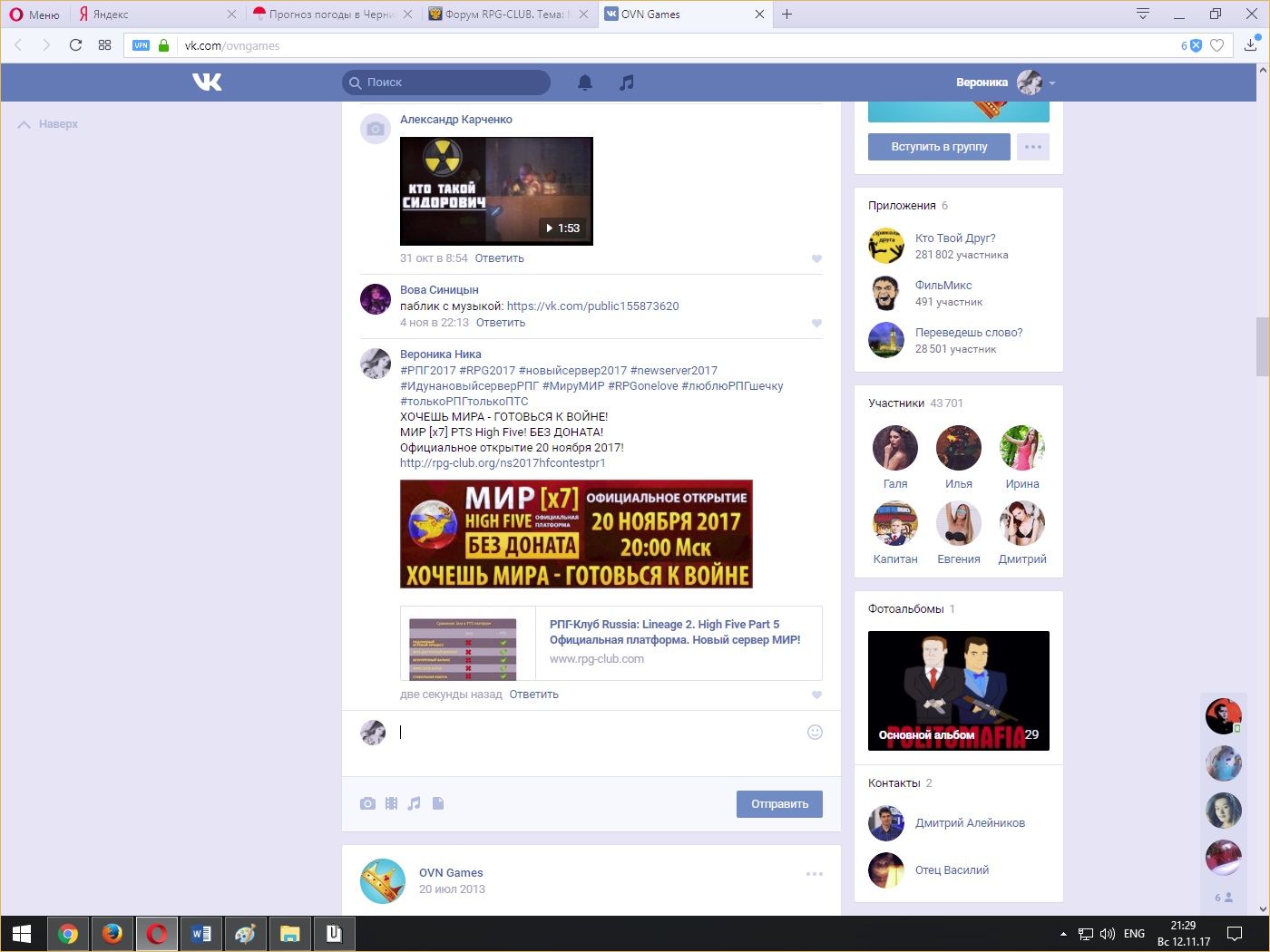The width and height of the screenshot is (1270, 952).
Task: Add the page to bookmarks with heart icon
Action: pos(1217,45)
